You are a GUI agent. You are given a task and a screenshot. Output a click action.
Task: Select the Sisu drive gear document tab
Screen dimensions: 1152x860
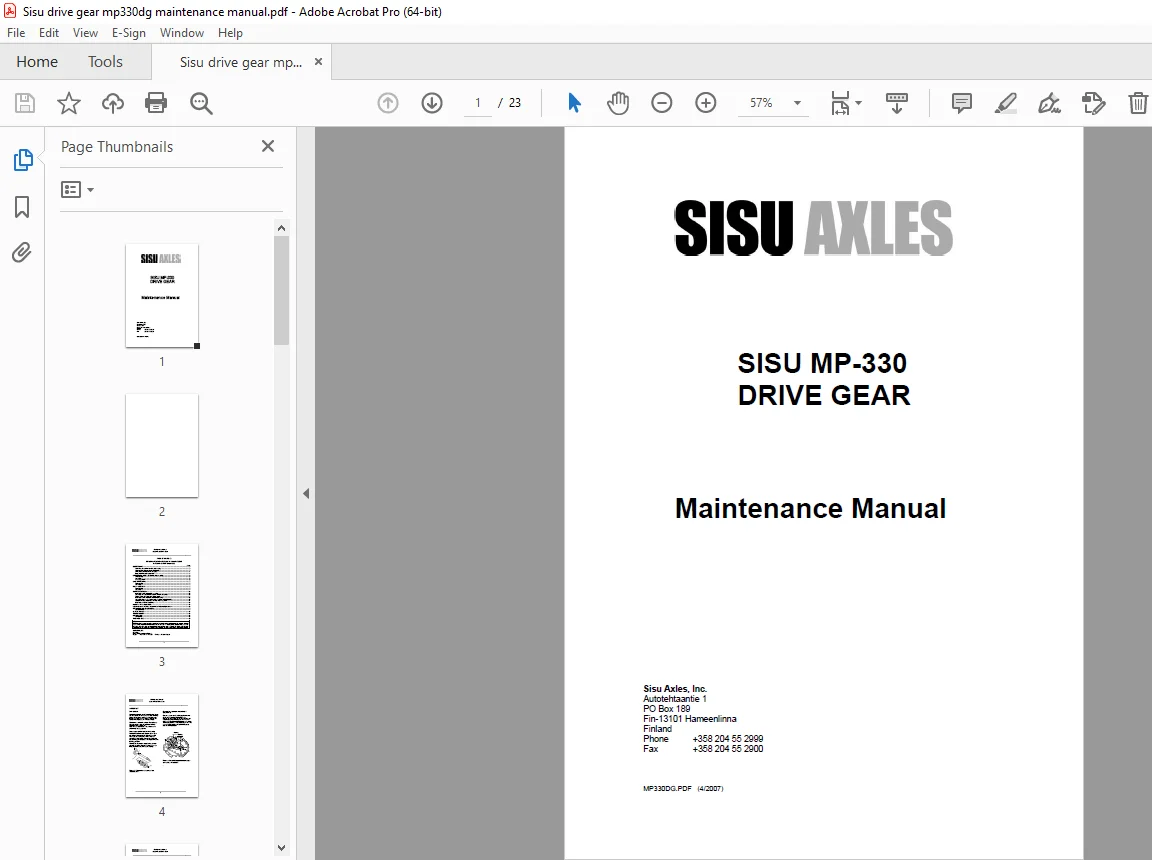[240, 62]
